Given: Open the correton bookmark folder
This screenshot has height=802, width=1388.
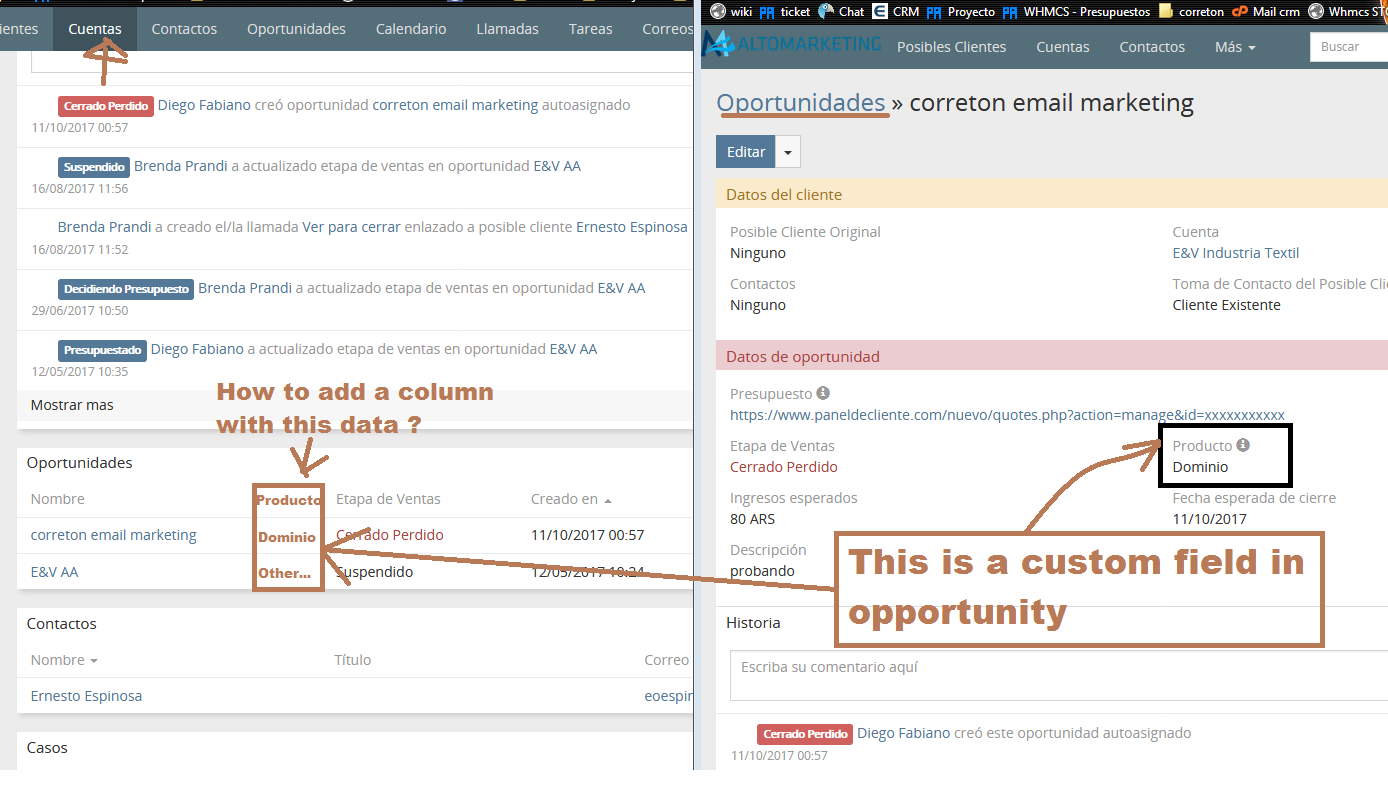Looking at the screenshot, I should point(1191,11).
